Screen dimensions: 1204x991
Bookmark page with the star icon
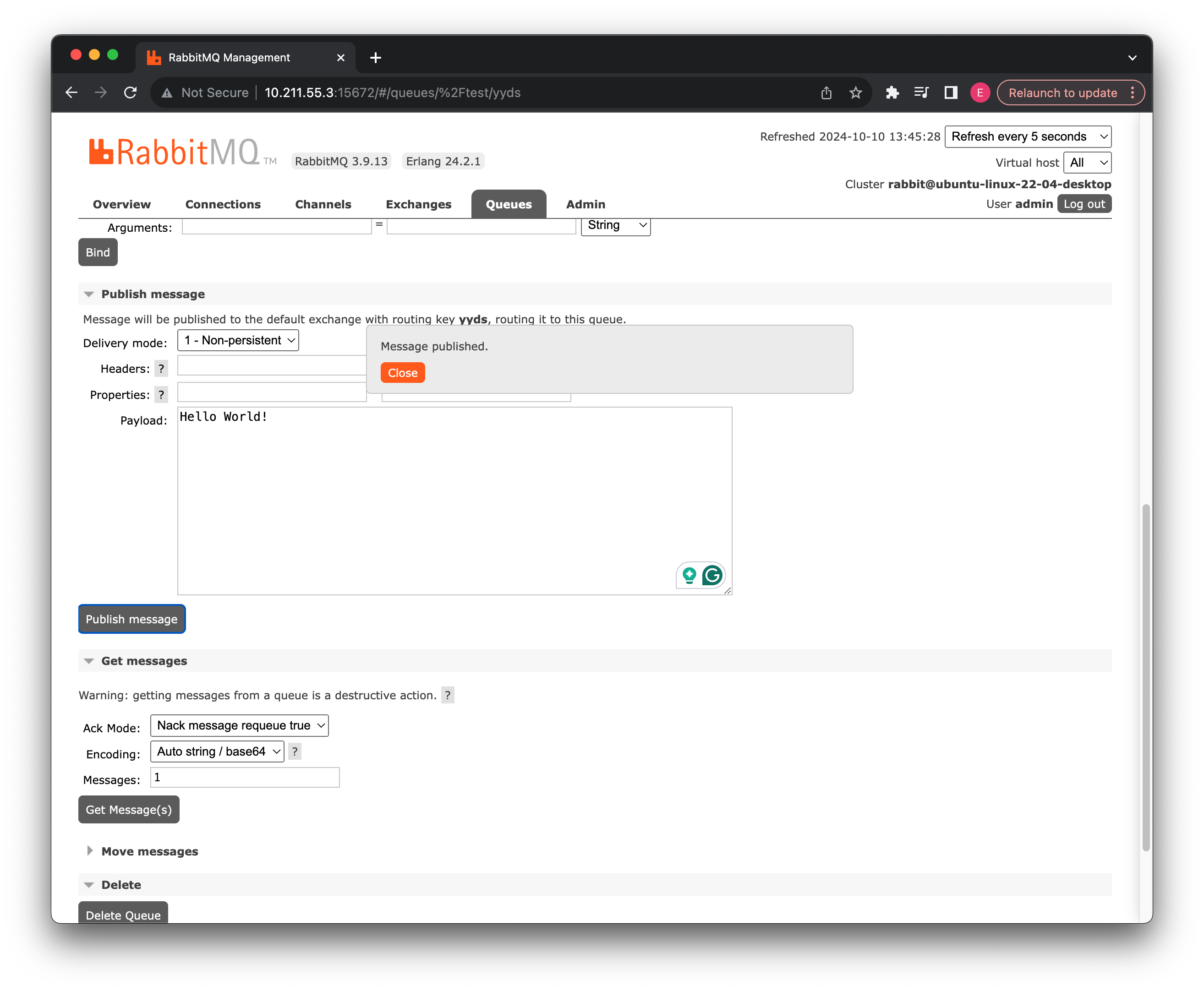coord(855,93)
